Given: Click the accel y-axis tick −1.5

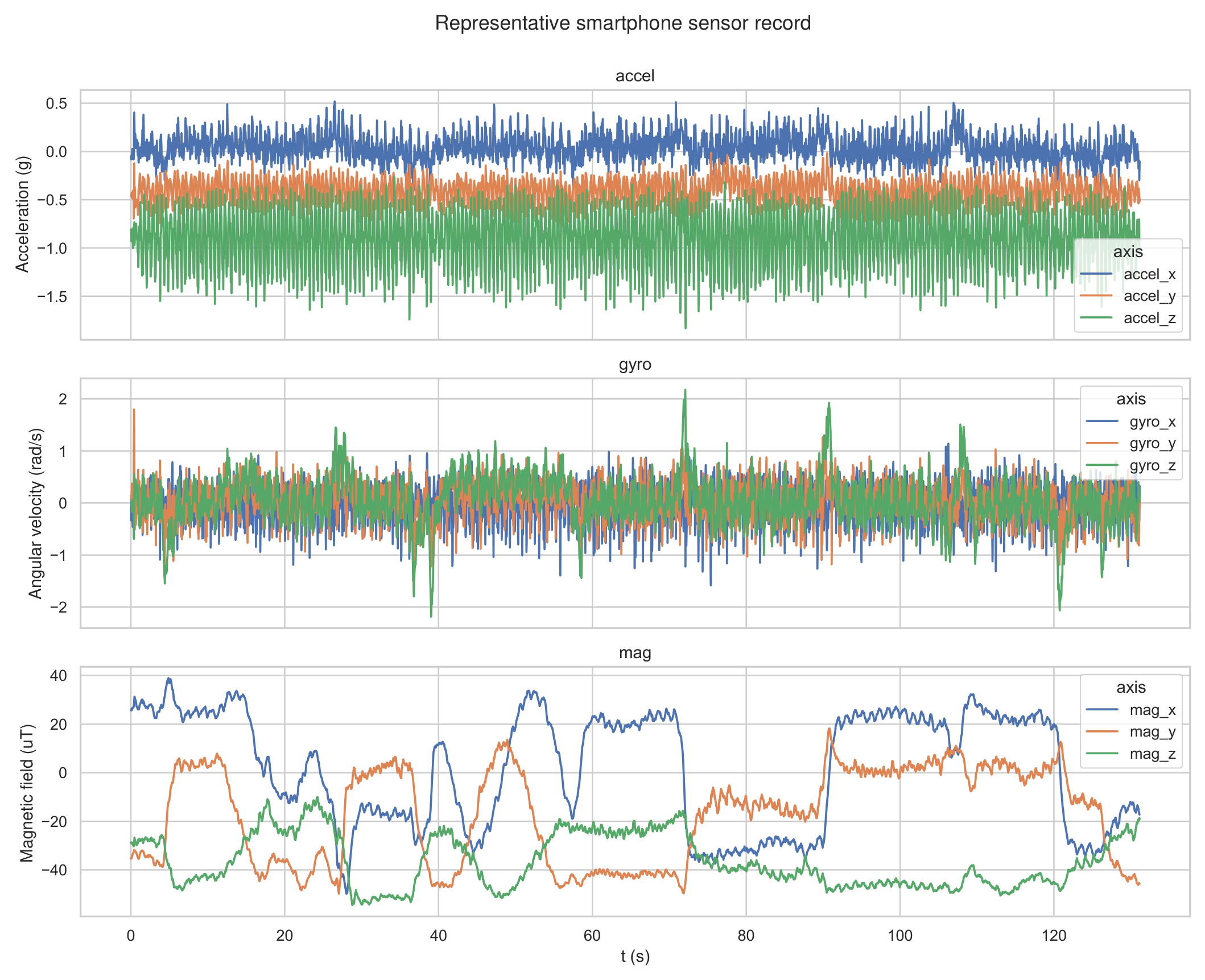Looking at the screenshot, I should pos(52,296).
